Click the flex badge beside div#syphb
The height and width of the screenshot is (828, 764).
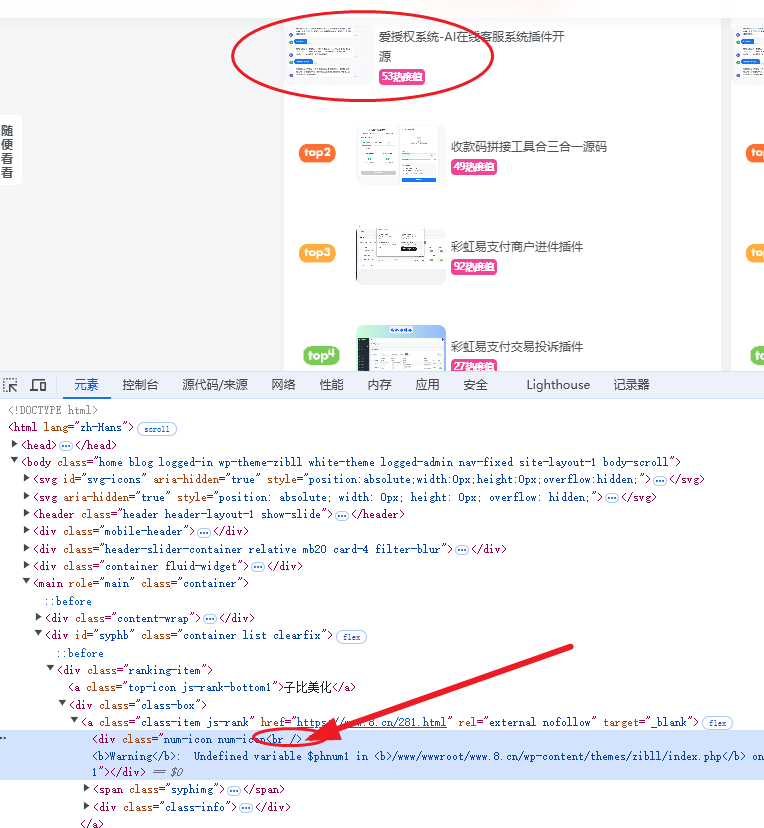click(x=350, y=636)
